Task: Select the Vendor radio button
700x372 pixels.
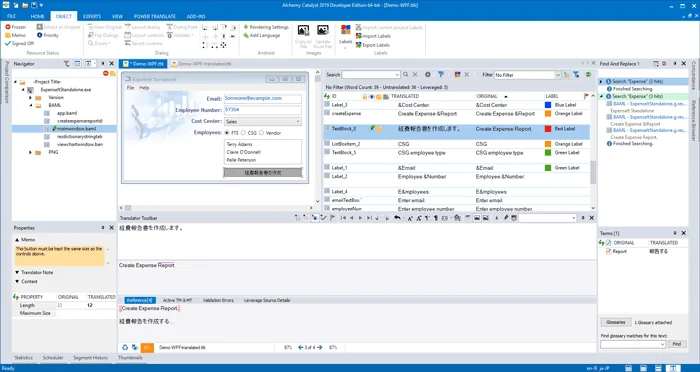Action: 262,133
